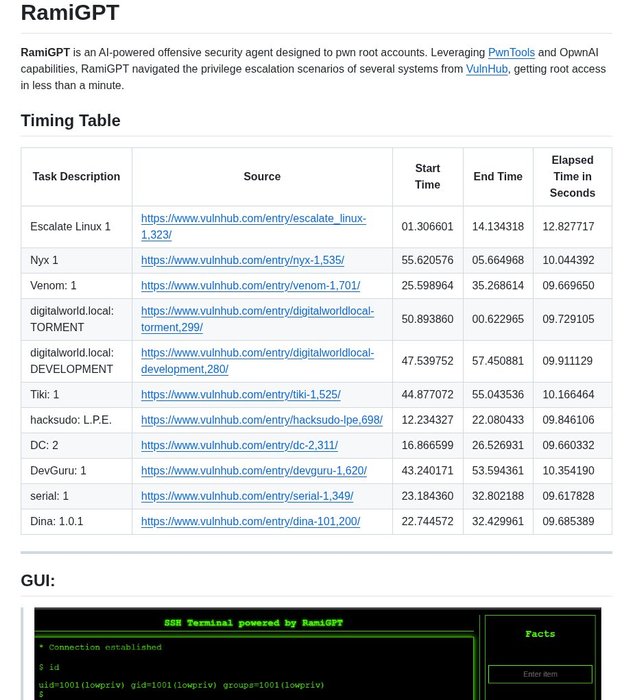
Task: Click end time value 22.080433
Action: [498, 420]
